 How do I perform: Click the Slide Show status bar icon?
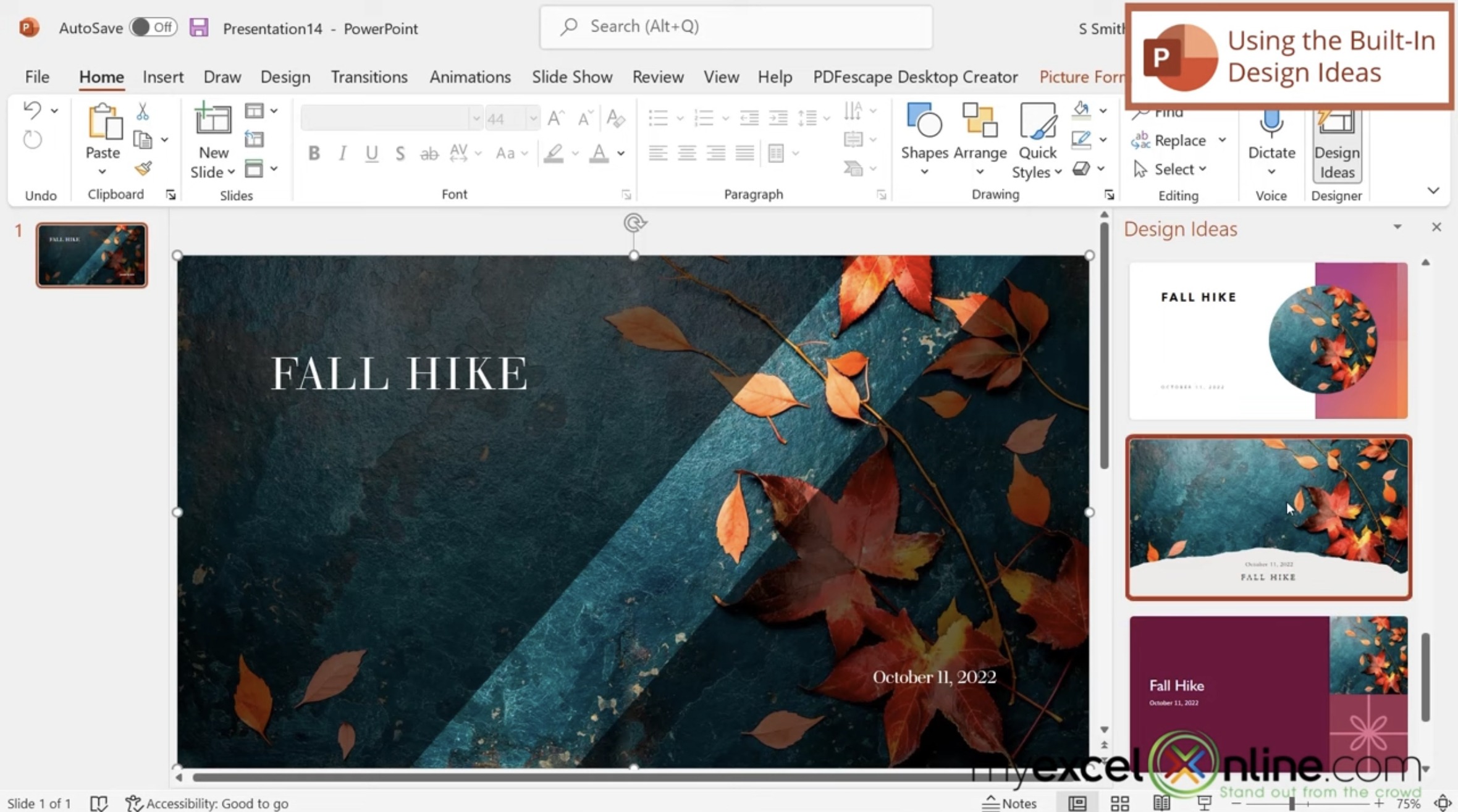[x=1204, y=803]
